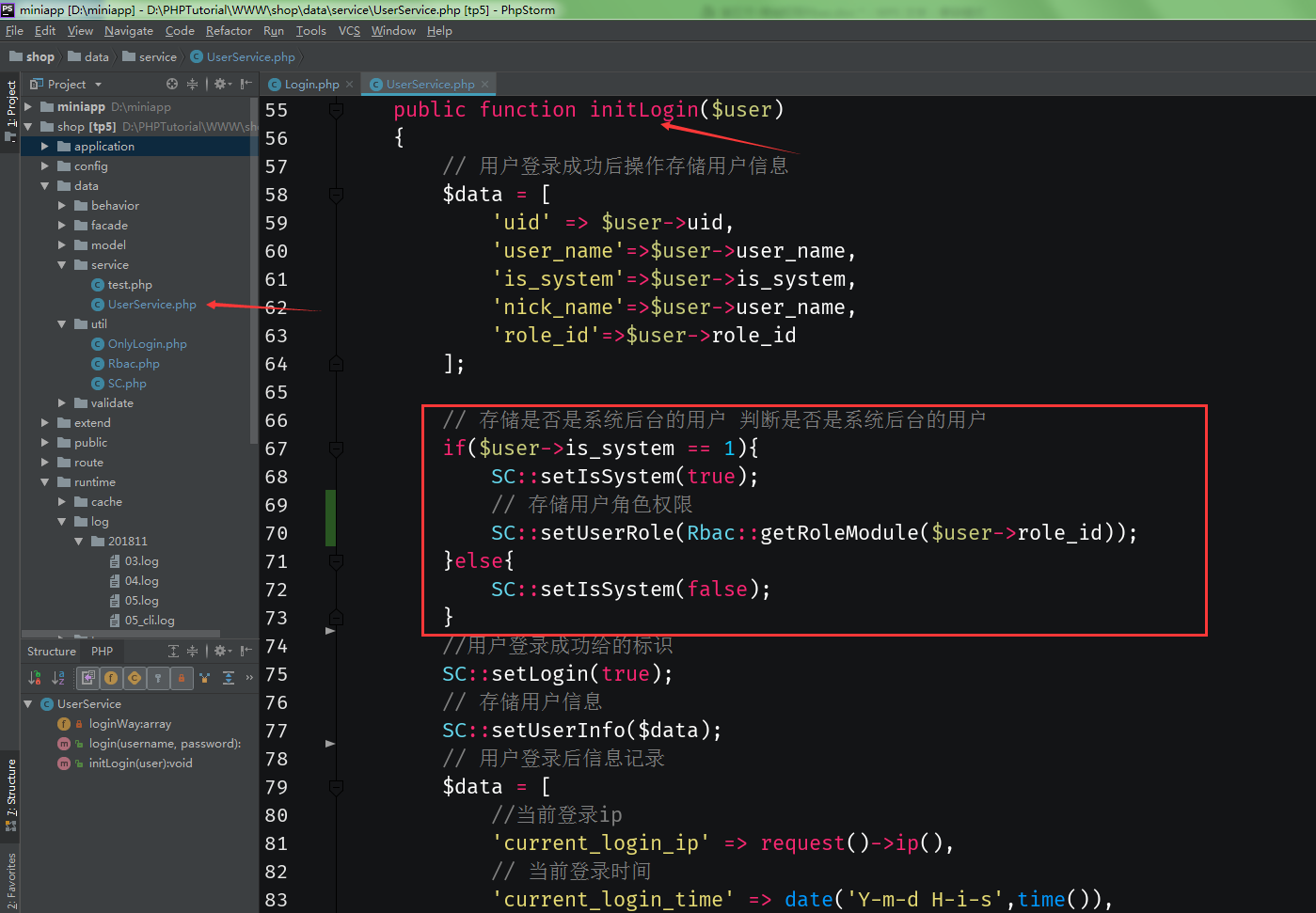This screenshot has width=1316, height=913.
Task: Hide the Project panel
Action: coord(245,83)
